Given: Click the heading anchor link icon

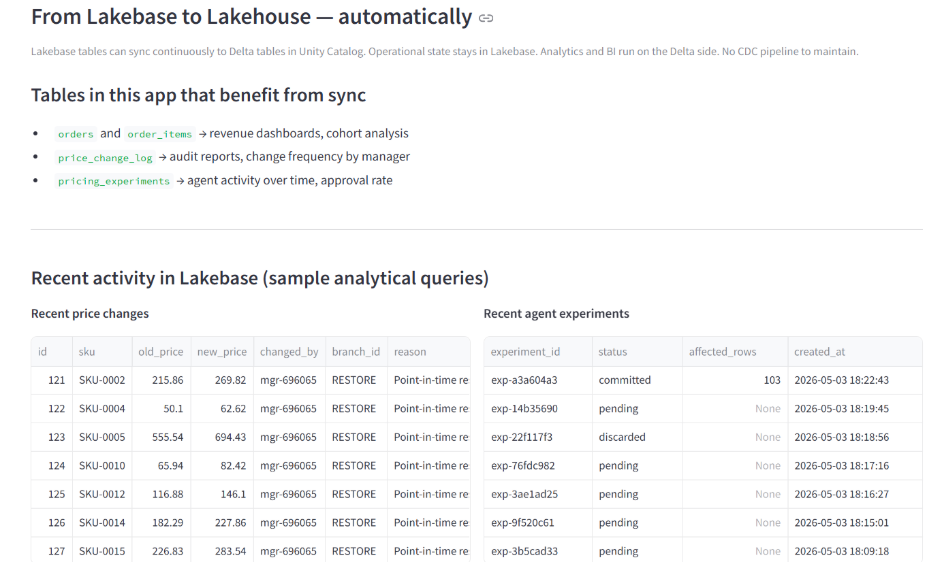Looking at the screenshot, I should coord(486,18).
